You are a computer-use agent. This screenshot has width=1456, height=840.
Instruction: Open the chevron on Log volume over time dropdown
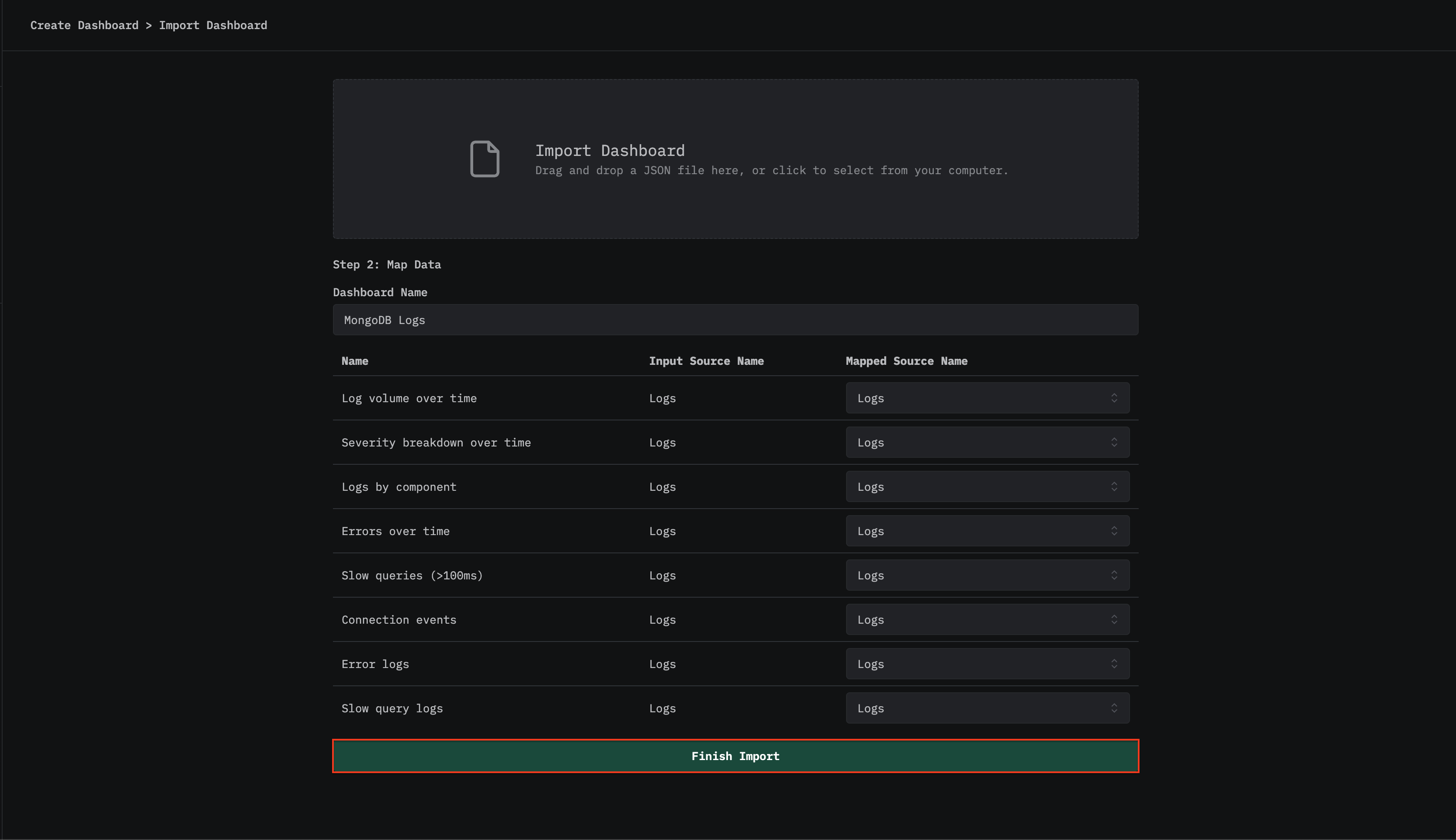click(1115, 397)
